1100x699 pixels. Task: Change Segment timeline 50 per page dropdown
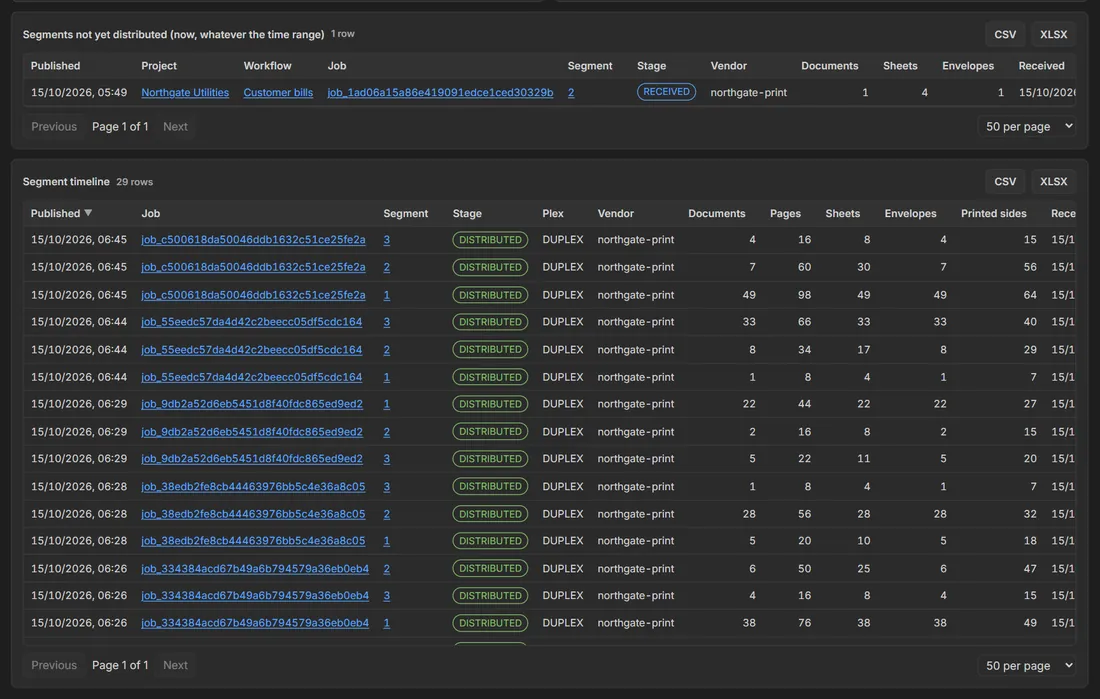(x=1028, y=665)
